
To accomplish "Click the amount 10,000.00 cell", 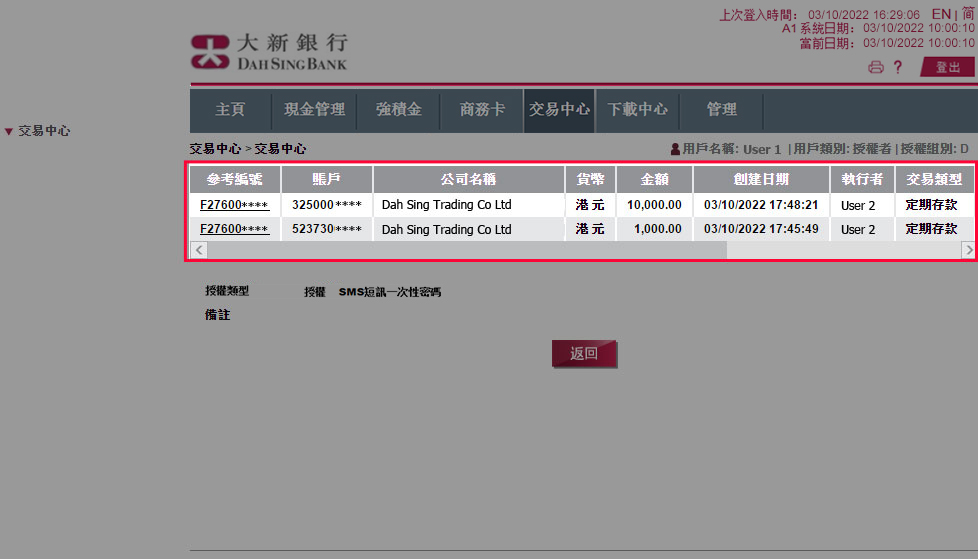I will pyautogui.click(x=654, y=205).
